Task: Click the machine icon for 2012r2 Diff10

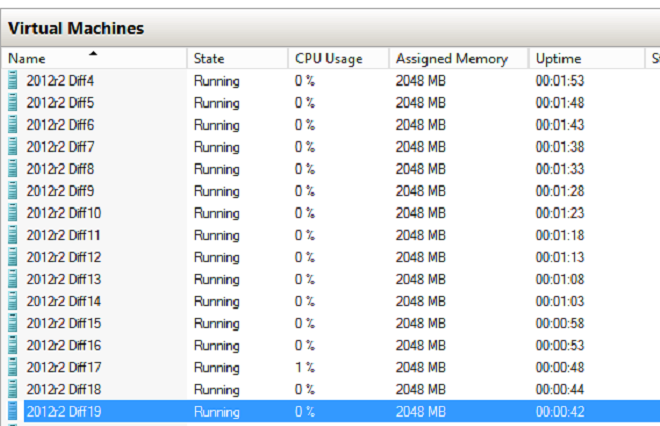Action: pyautogui.click(x=13, y=212)
